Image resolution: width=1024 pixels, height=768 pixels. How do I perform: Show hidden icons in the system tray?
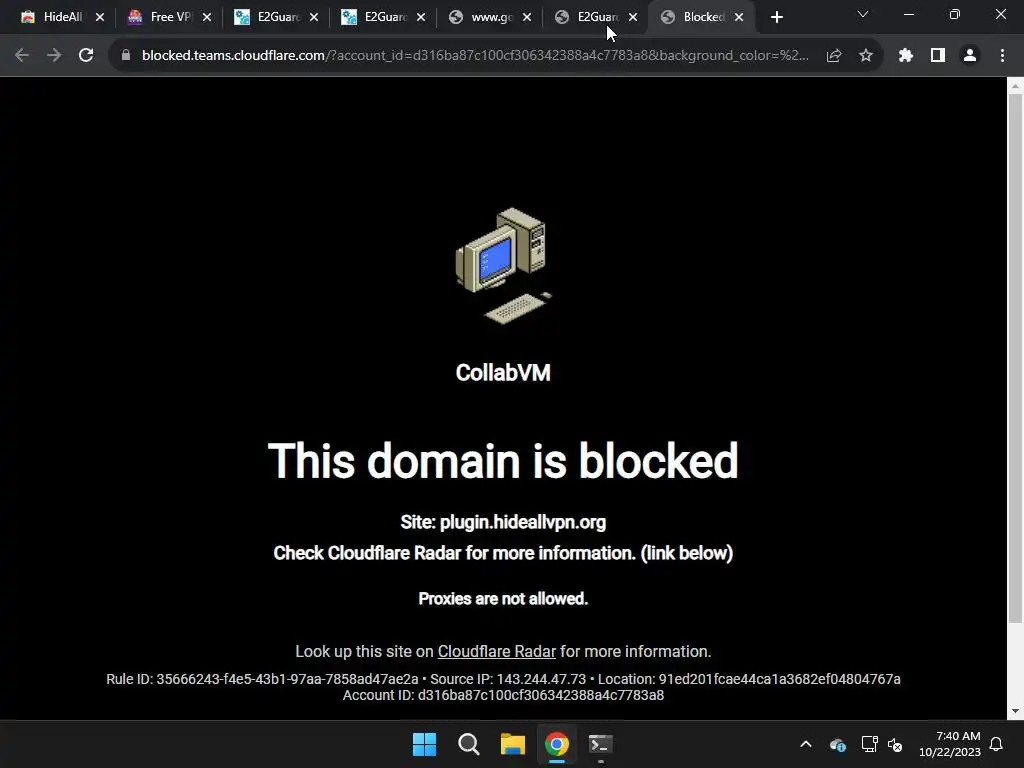(x=805, y=744)
